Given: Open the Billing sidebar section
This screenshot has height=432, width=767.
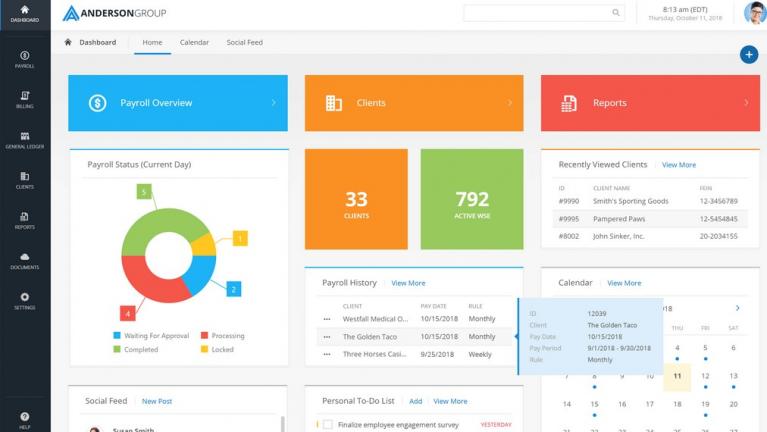Looking at the screenshot, I should (x=24, y=99).
